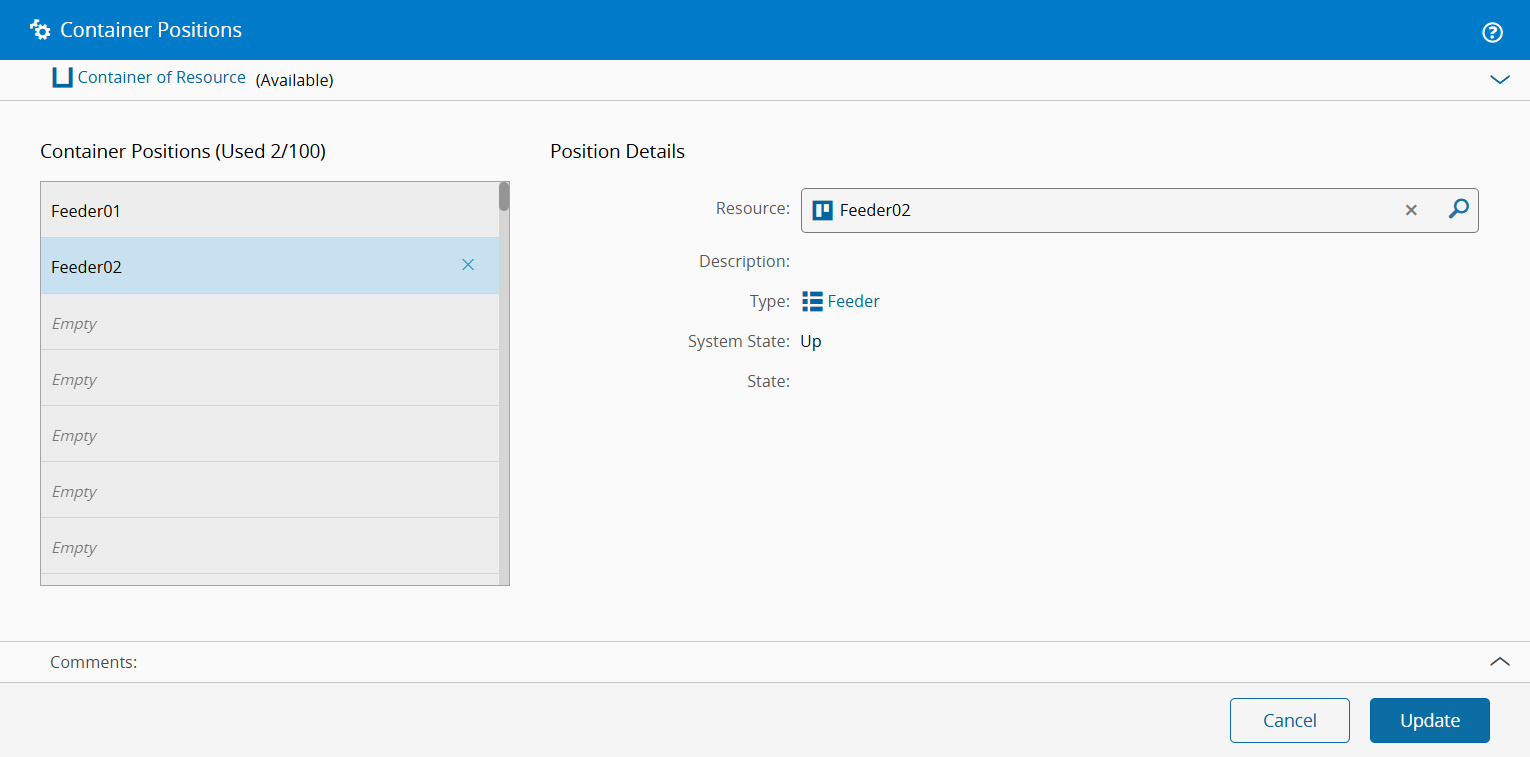Click inside the Resource input field
Screen dimensions: 1530x757
pos(1100,210)
